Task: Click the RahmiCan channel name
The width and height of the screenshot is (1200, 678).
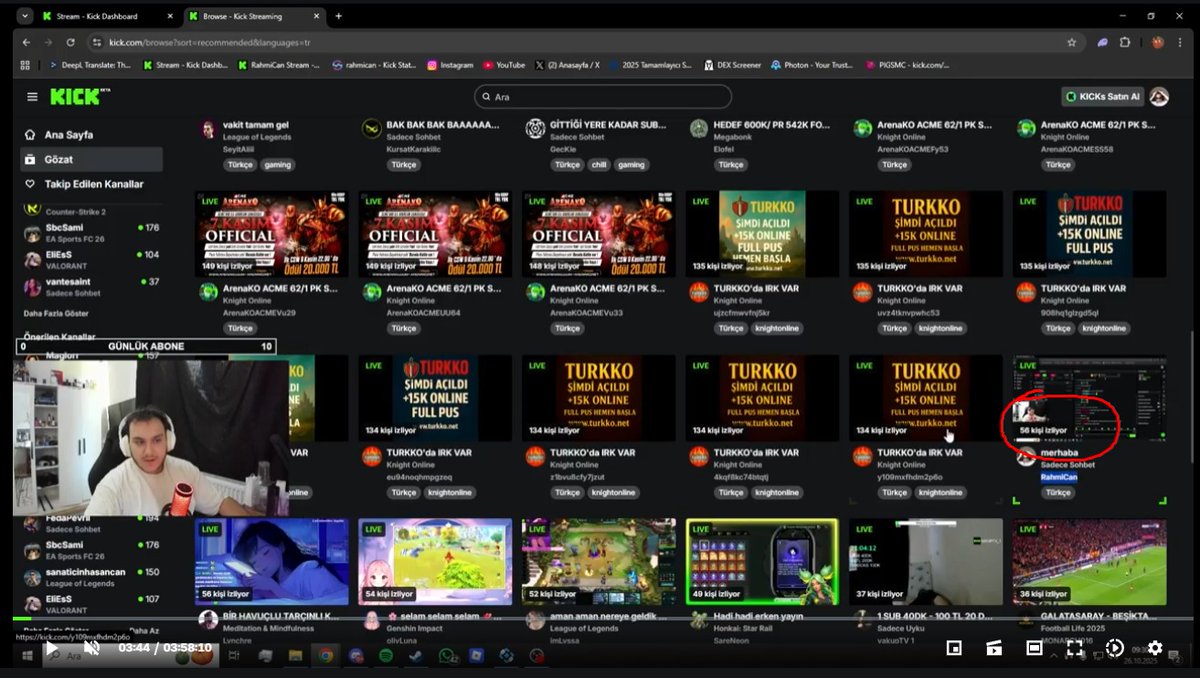Action: (1059, 477)
